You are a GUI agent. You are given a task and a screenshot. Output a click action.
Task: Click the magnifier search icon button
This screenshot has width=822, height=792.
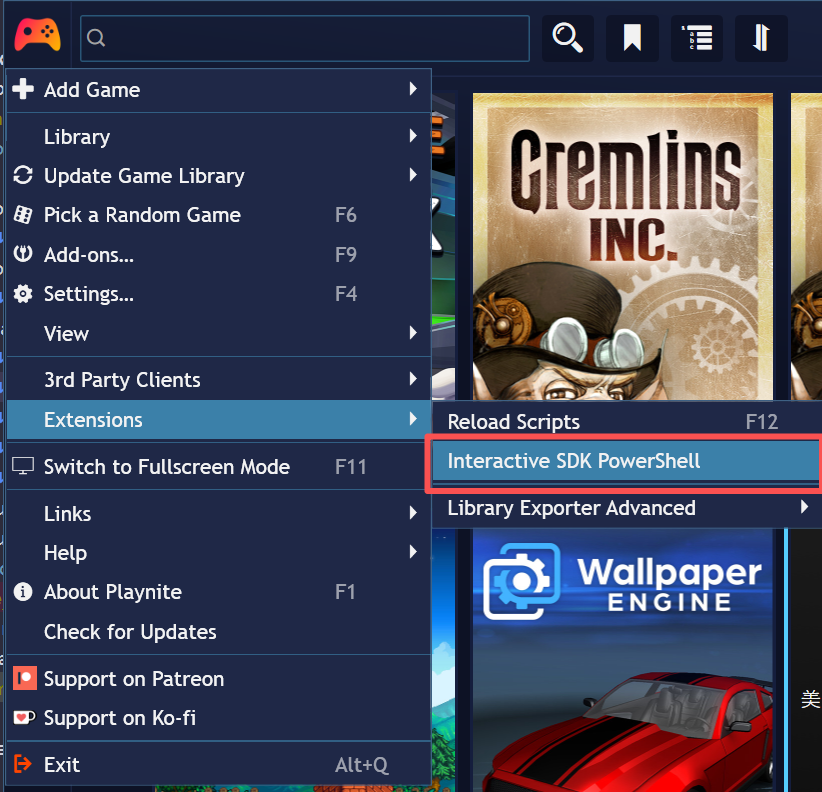(567, 37)
